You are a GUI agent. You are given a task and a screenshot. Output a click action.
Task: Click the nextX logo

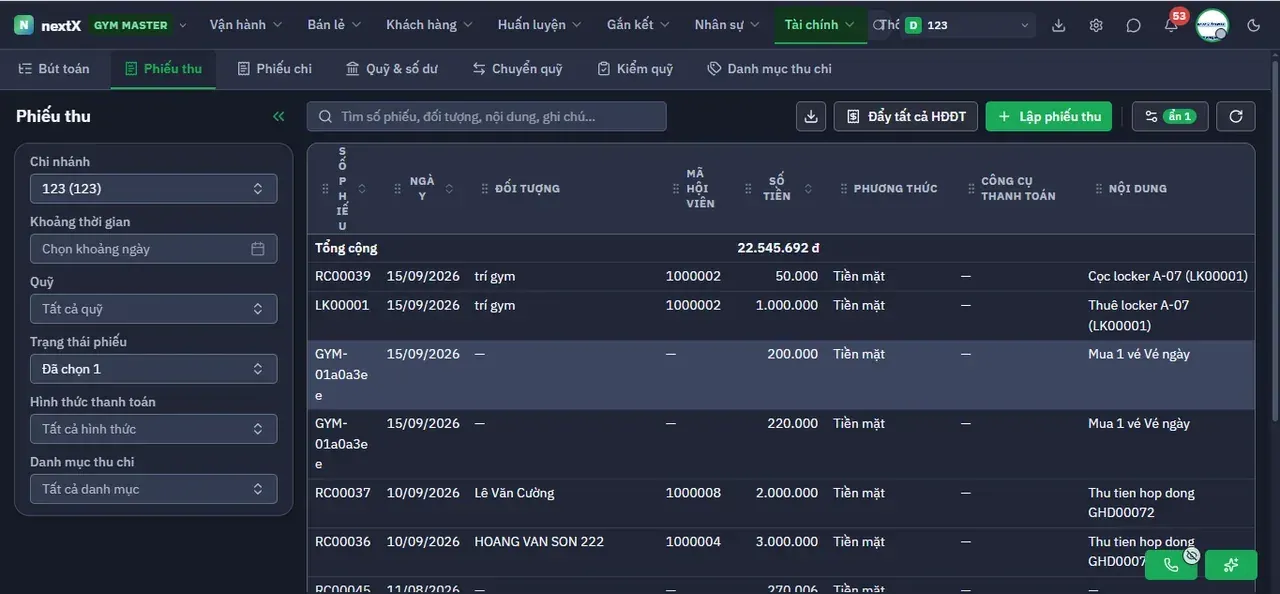point(46,25)
